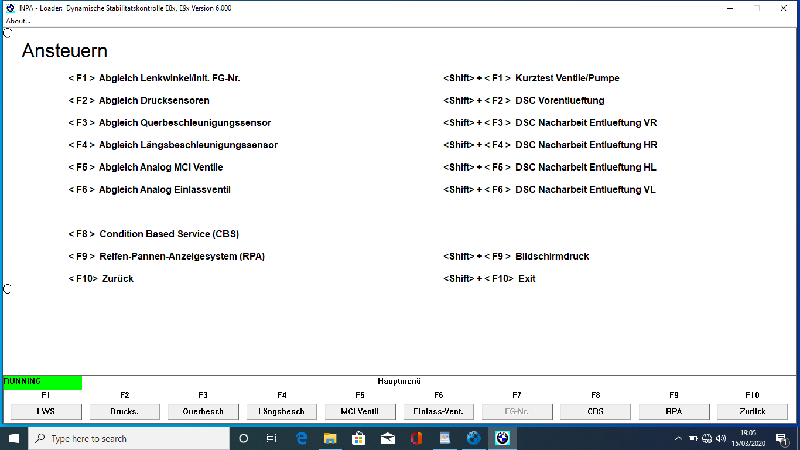Open File Explorer from the taskbar

[x=330, y=438]
